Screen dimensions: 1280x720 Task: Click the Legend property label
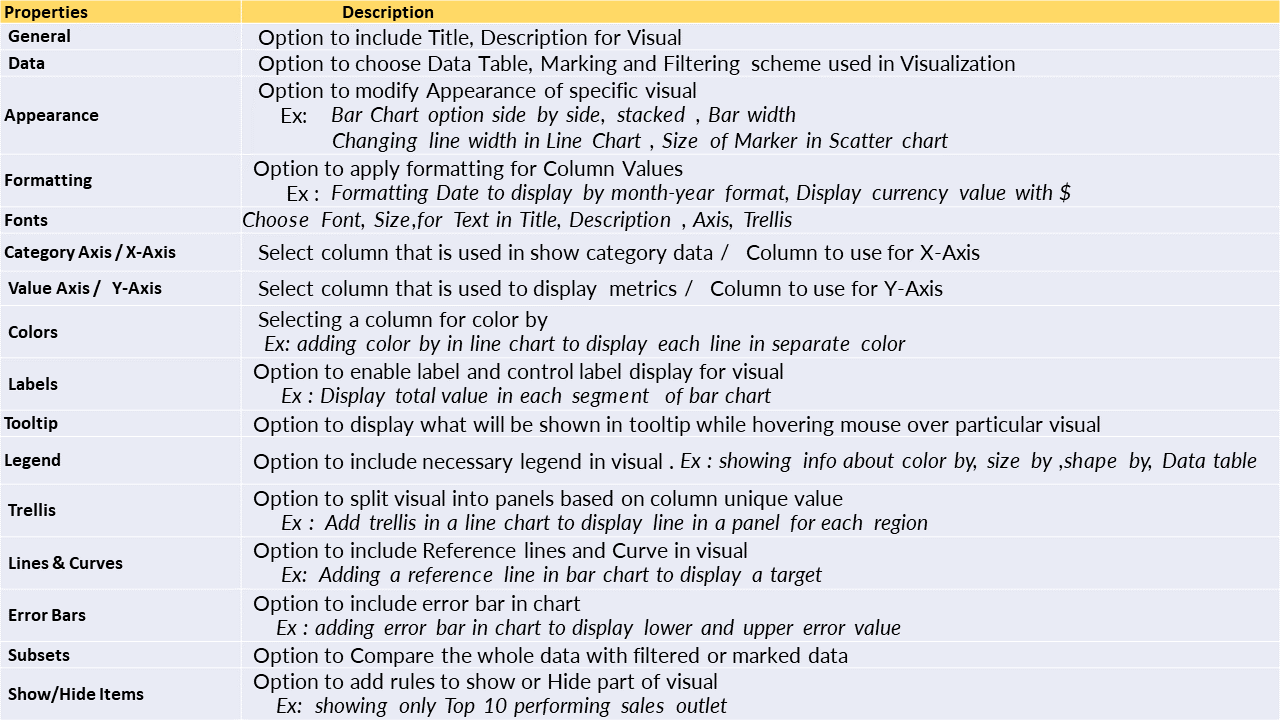pyautogui.click(x=32, y=460)
